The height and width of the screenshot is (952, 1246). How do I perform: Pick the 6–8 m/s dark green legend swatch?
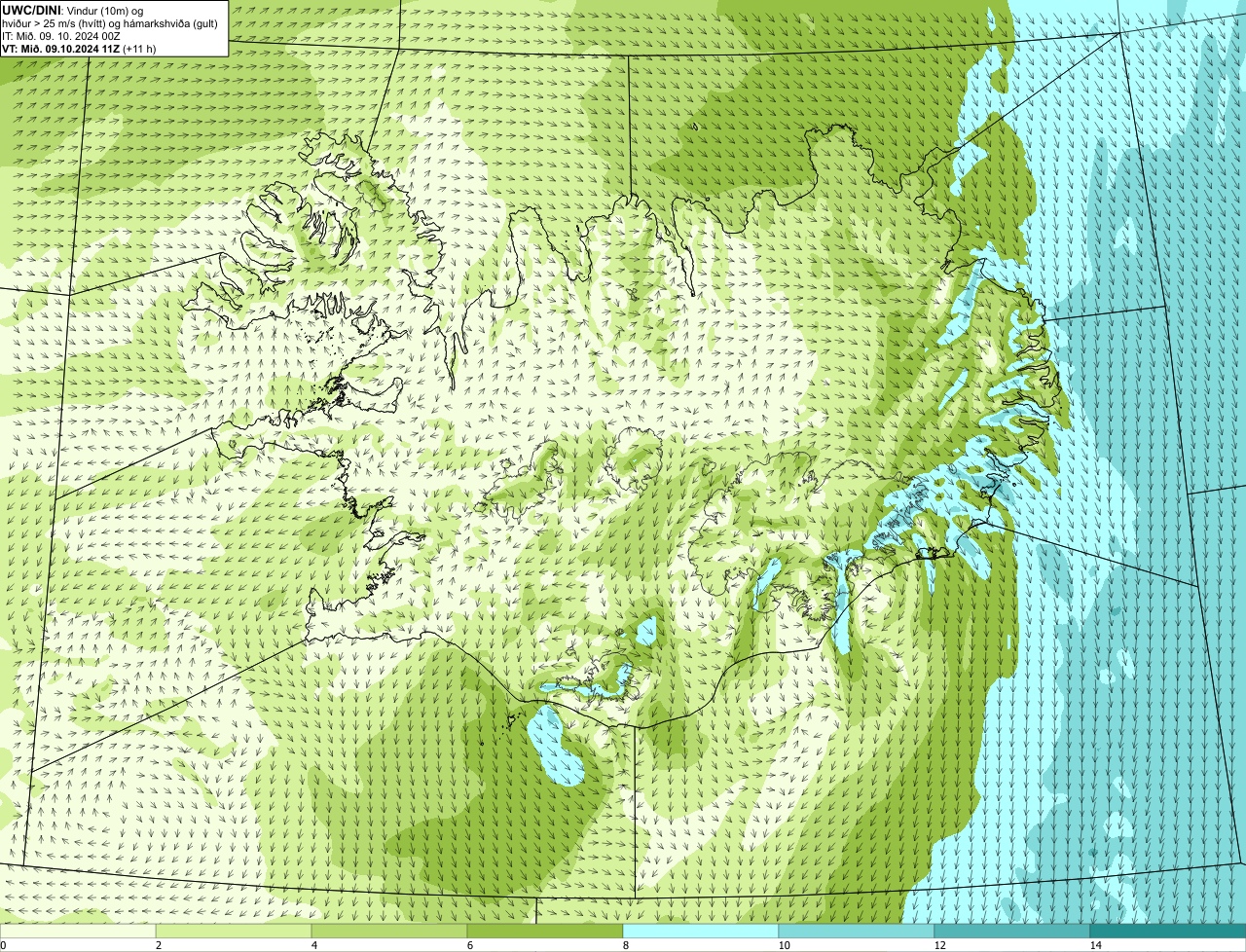click(x=545, y=932)
